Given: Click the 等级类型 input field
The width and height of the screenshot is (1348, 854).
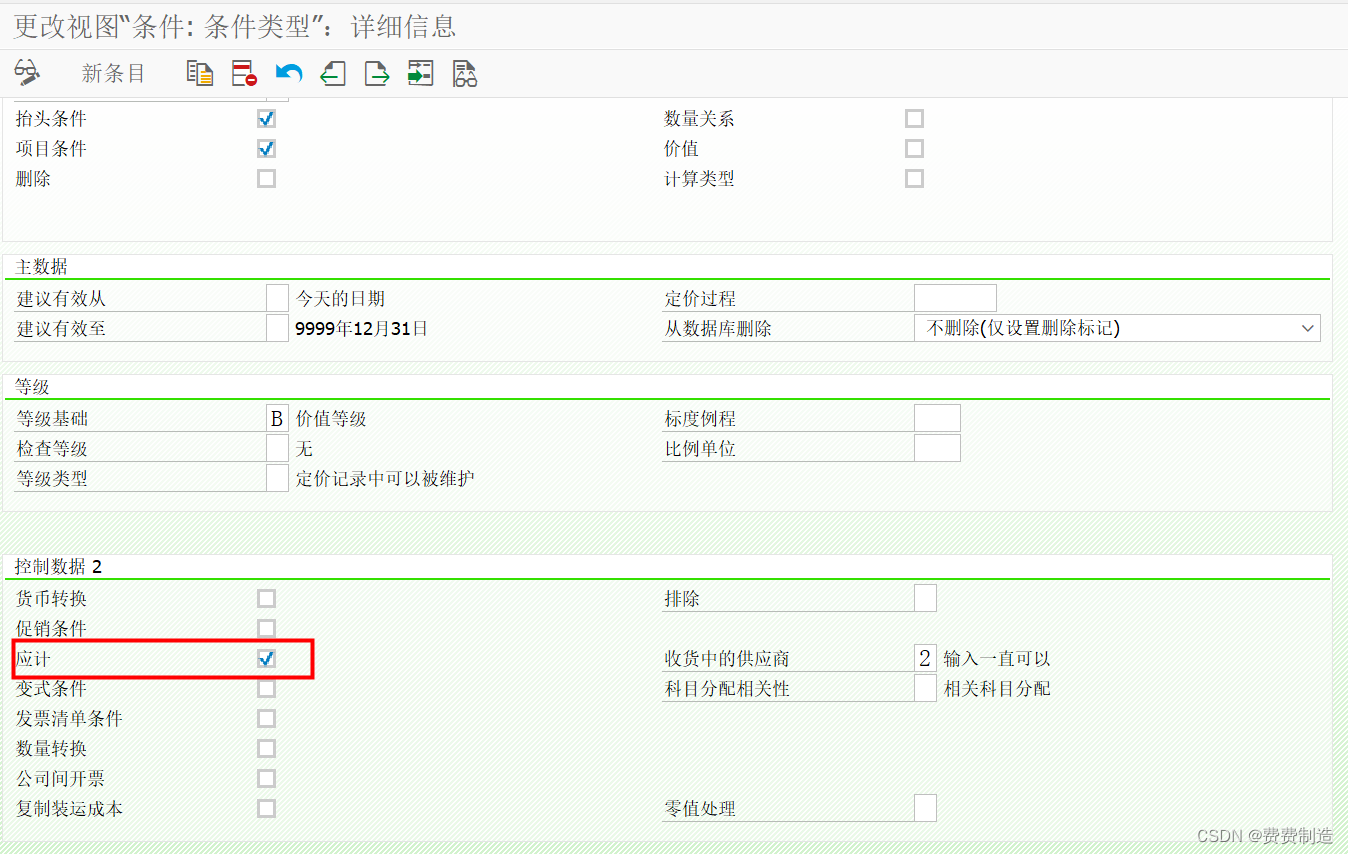Looking at the screenshot, I should point(277,478).
